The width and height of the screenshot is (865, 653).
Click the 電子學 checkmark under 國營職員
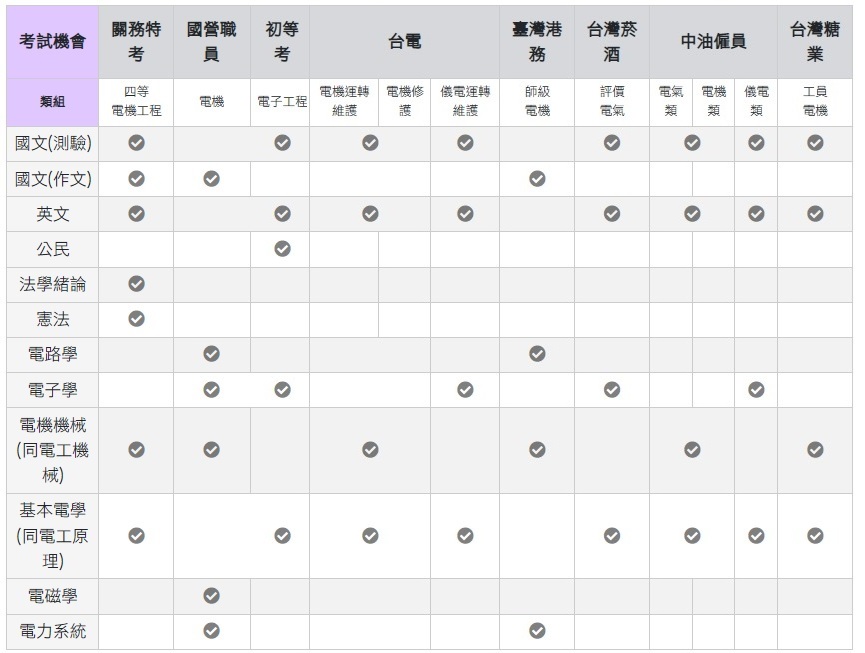[x=211, y=390]
